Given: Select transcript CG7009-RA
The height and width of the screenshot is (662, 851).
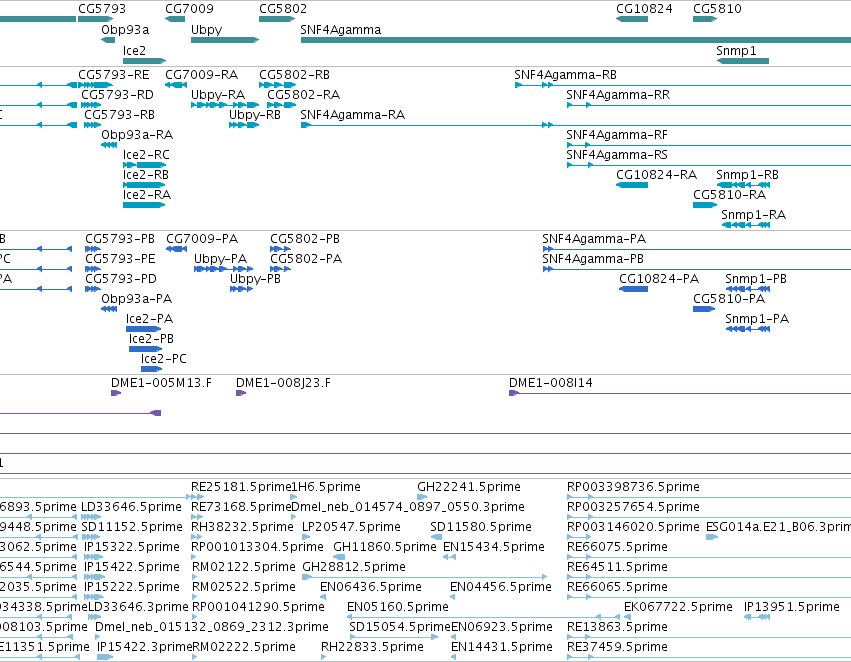Looking at the screenshot, I should point(201,74).
